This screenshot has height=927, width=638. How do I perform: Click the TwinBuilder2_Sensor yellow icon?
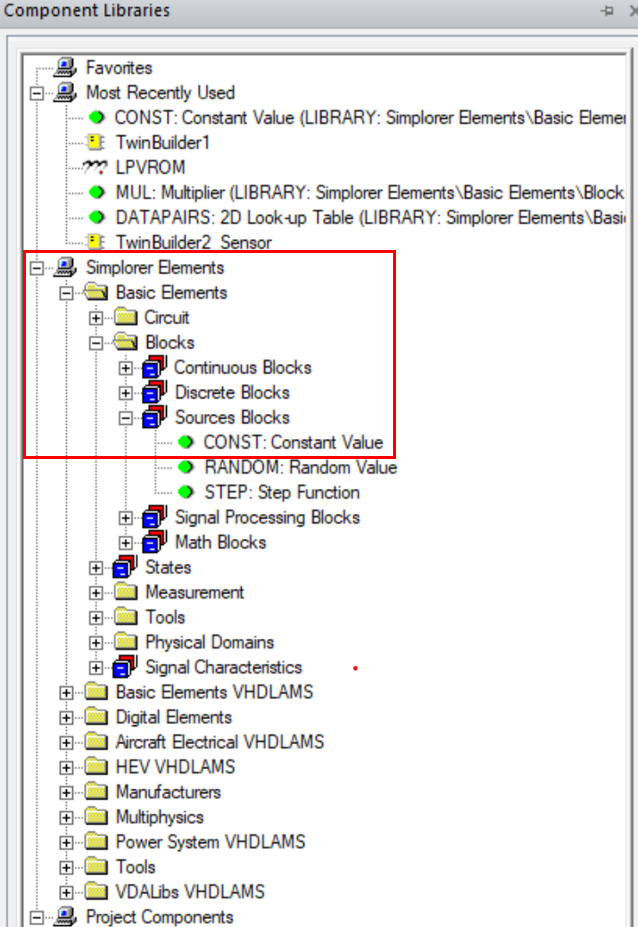pos(95,242)
